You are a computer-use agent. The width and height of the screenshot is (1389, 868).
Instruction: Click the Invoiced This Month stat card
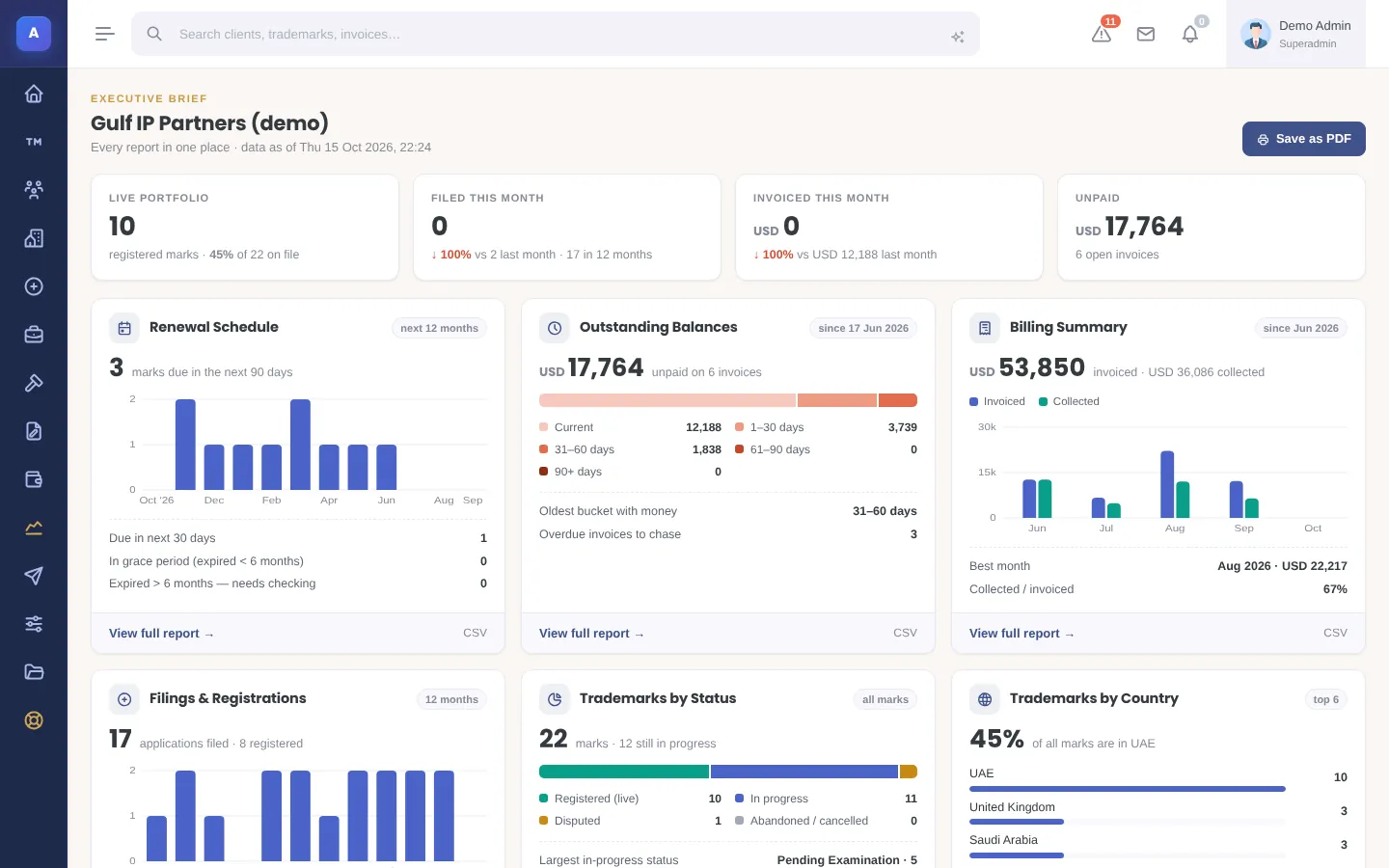889,228
